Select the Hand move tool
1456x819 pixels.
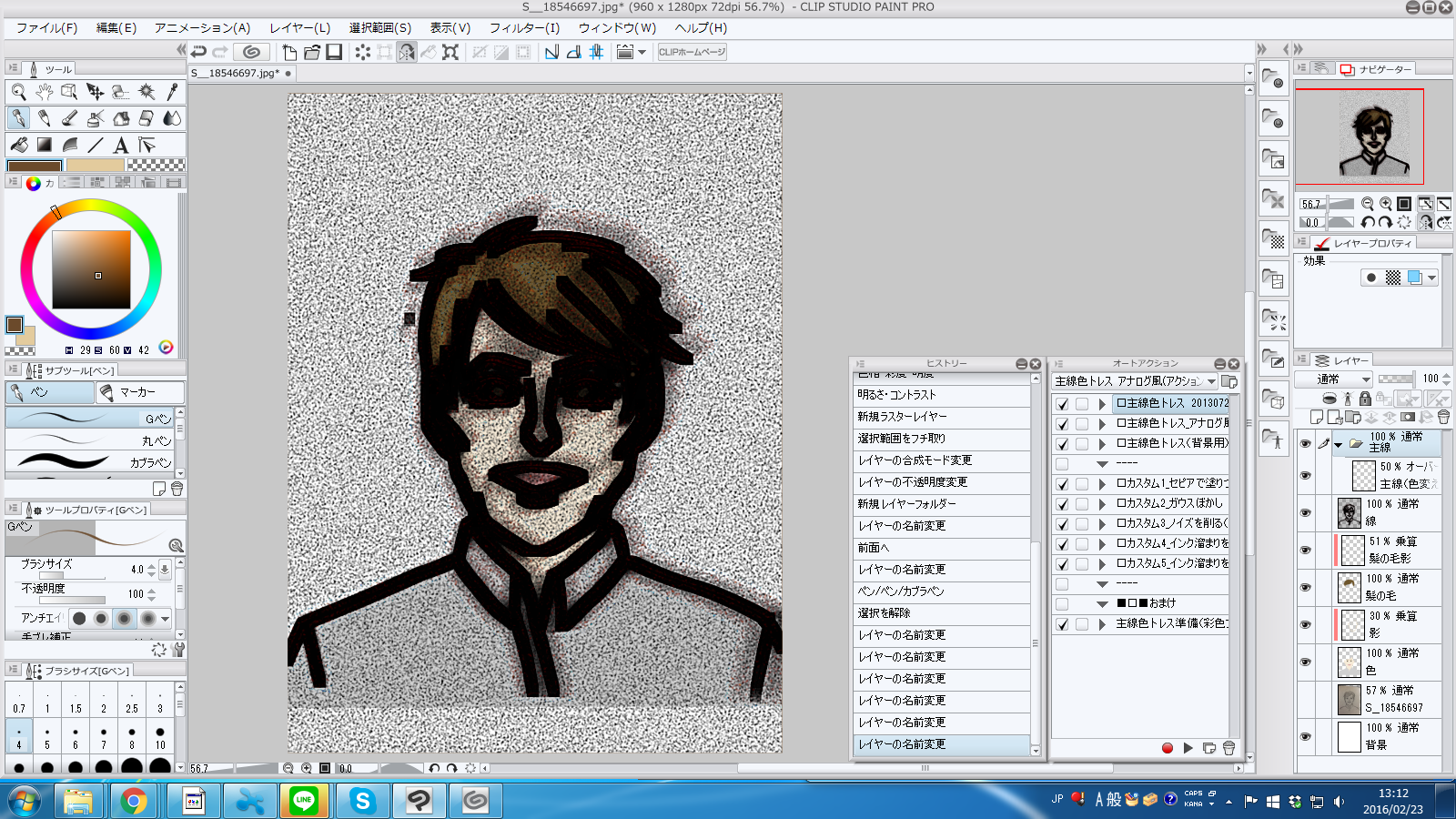pos(44,92)
